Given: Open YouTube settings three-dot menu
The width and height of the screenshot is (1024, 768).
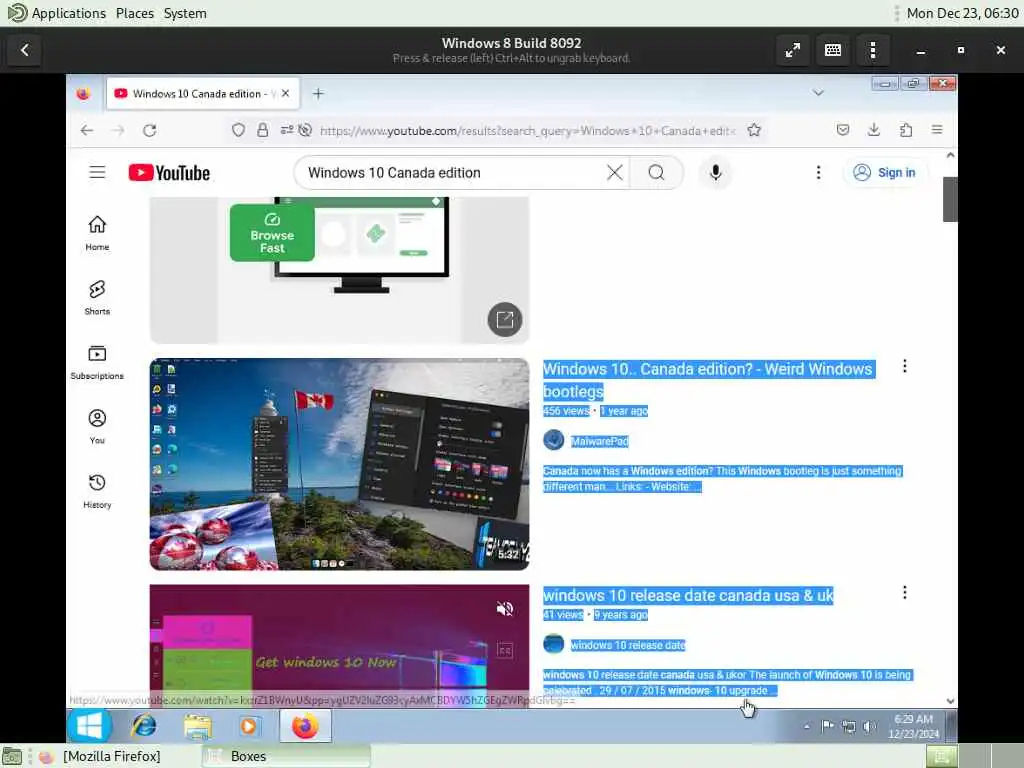Looking at the screenshot, I should [818, 172].
